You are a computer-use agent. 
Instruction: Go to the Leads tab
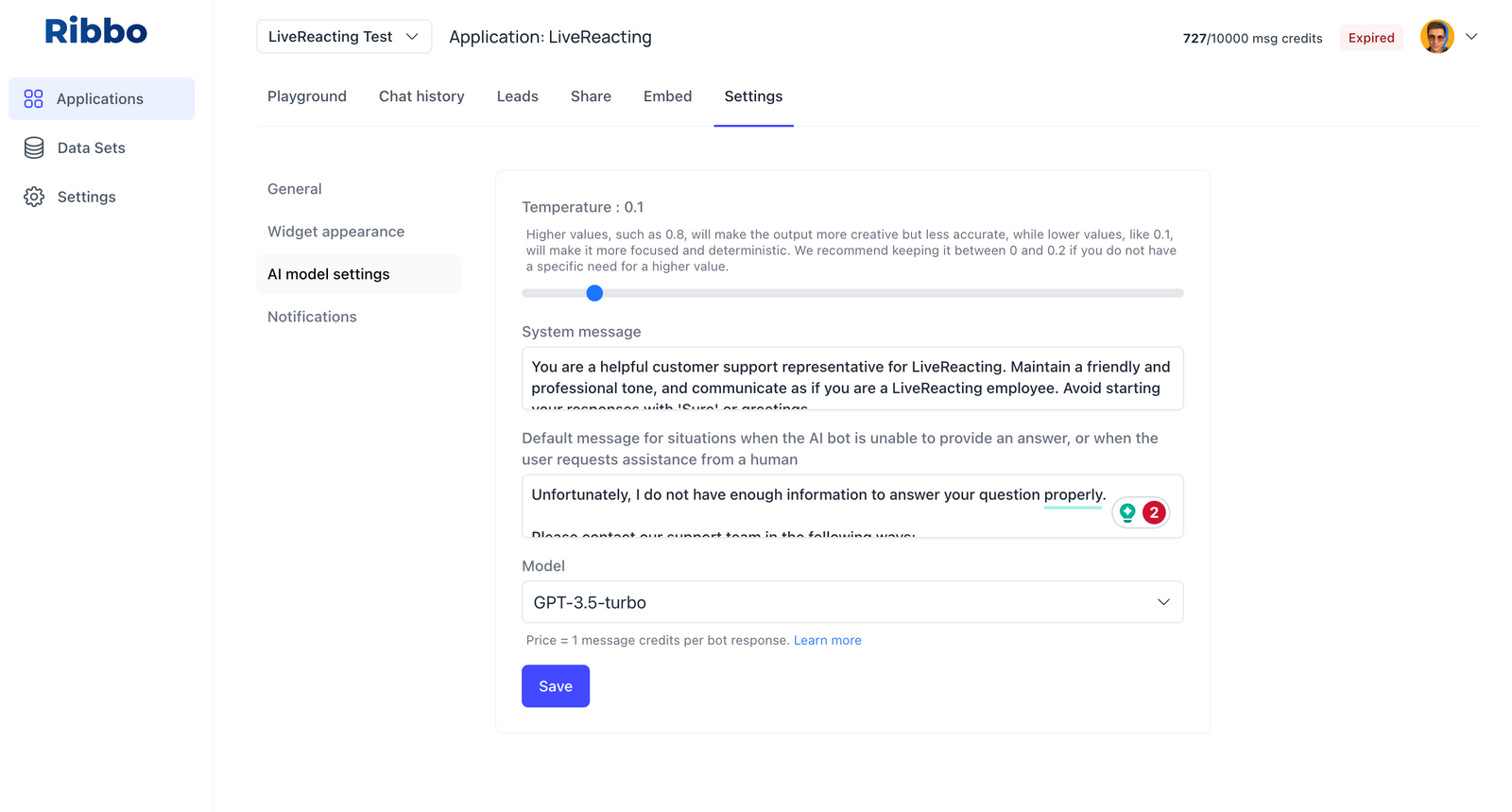pyautogui.click(x=518, y=96)
